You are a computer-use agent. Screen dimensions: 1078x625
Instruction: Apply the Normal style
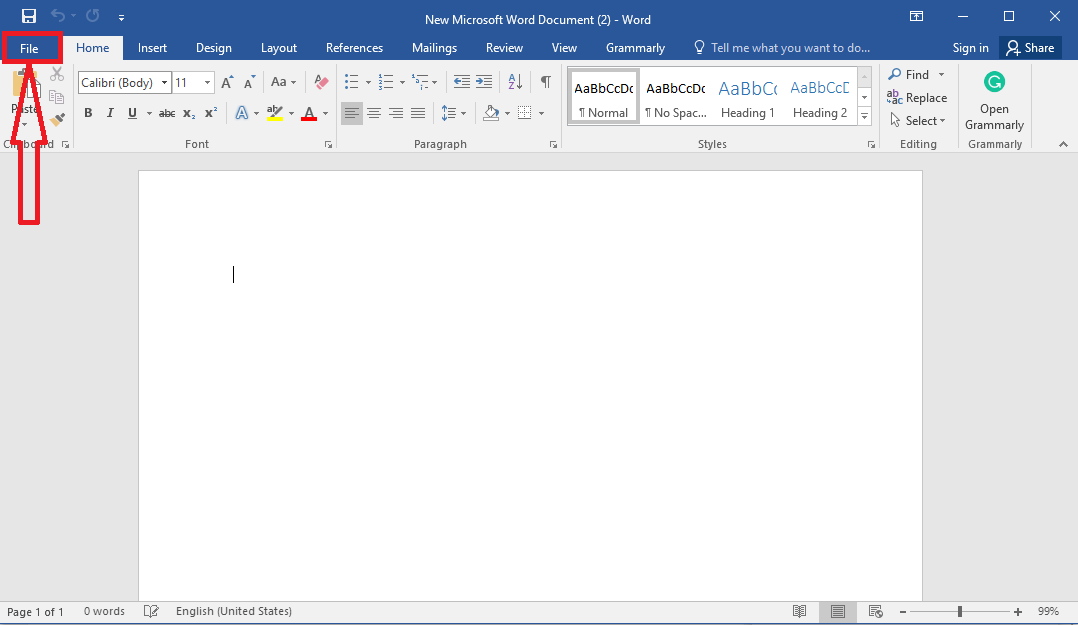(603, 96)
